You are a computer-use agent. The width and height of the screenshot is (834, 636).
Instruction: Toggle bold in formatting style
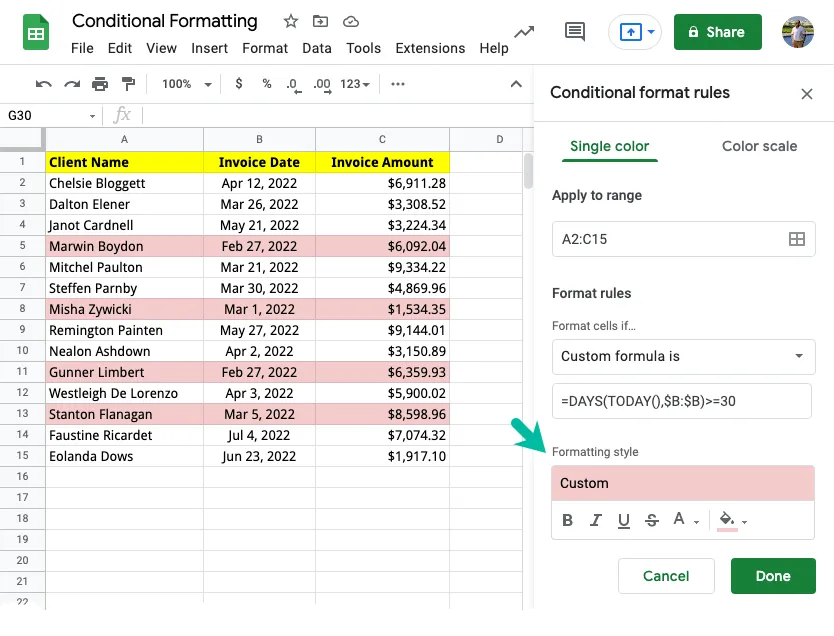pos(568,520)
